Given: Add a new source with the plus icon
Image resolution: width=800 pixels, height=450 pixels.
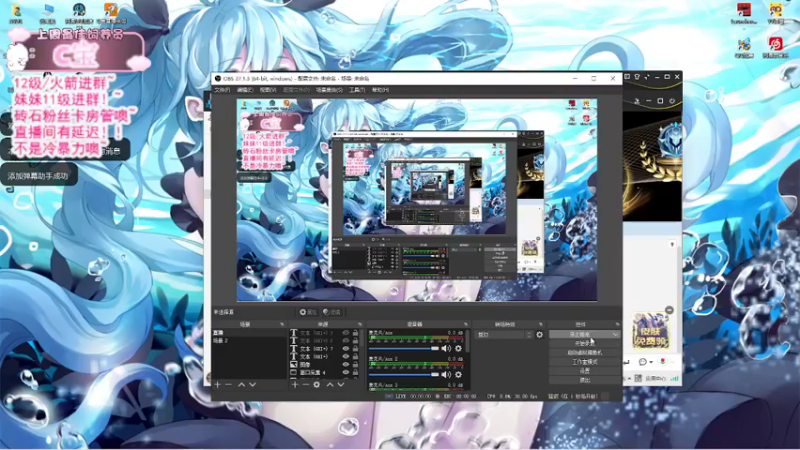Looking at the screenshot, I should click(x=295, y=385).
